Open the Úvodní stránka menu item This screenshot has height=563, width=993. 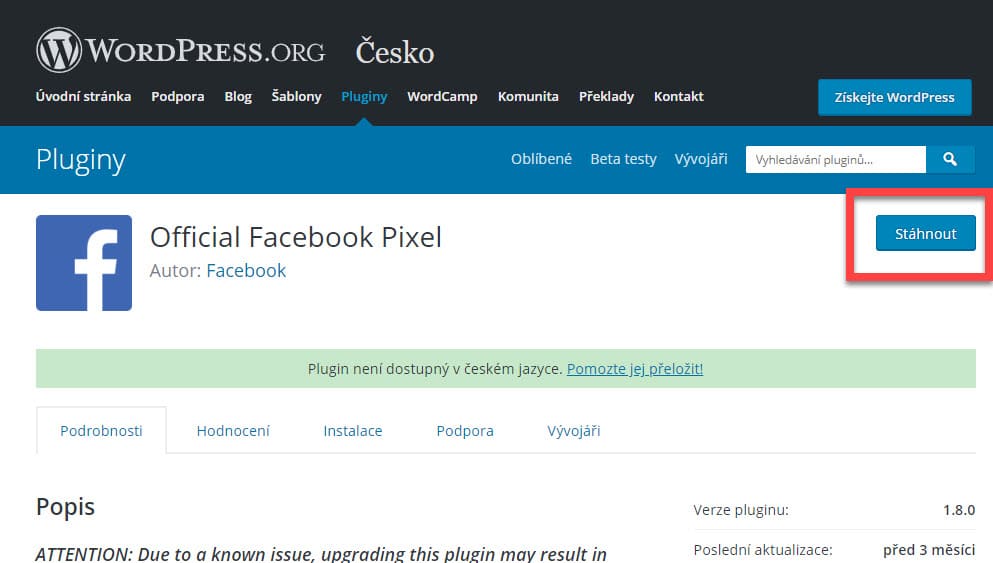(x=84, y=97)
